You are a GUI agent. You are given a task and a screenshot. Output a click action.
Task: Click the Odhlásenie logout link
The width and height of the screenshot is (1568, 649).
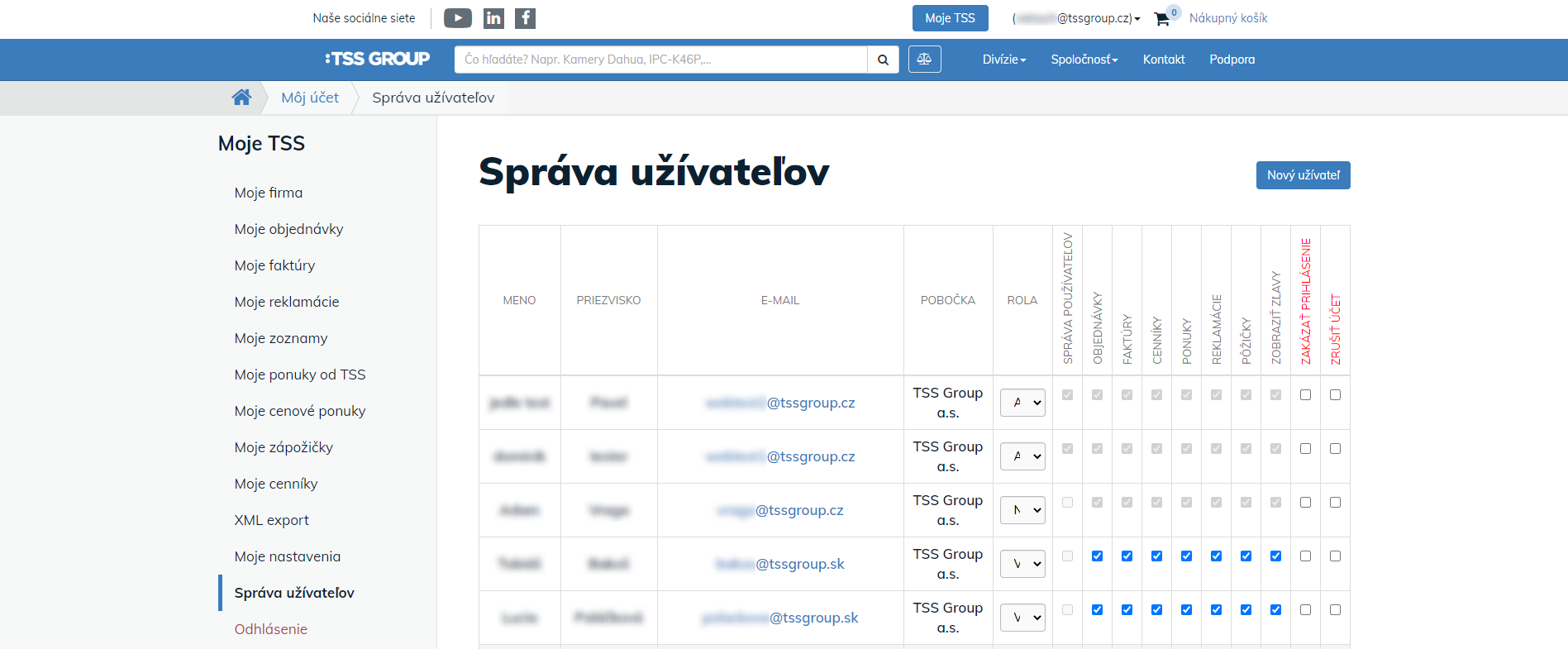tap(270, 629)
